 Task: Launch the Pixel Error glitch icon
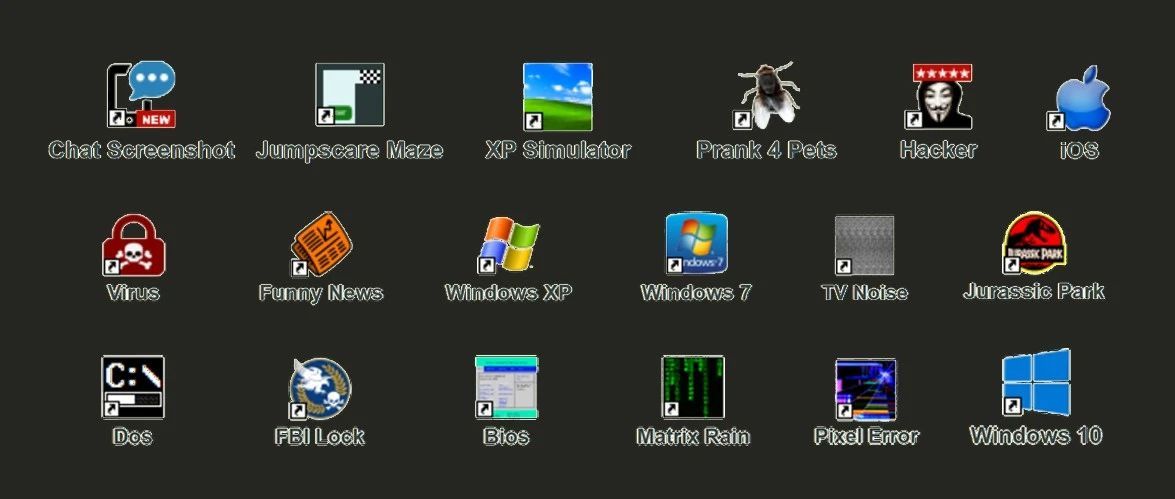(x=866, y=390)
